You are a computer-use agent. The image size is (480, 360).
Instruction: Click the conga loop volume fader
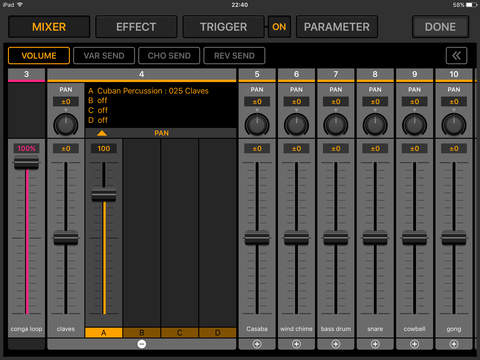coord(26,163)
